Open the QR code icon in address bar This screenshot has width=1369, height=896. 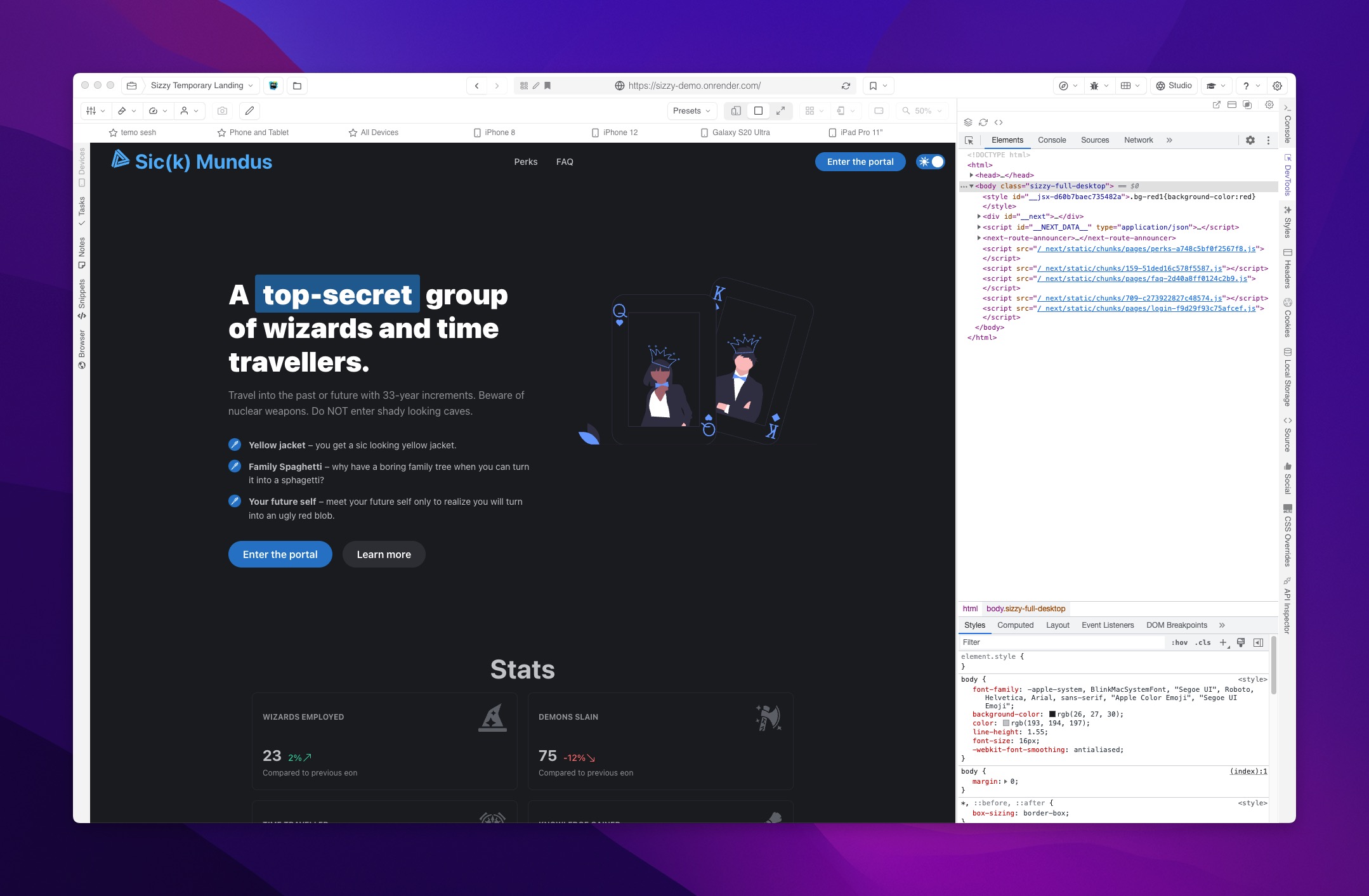524,86
